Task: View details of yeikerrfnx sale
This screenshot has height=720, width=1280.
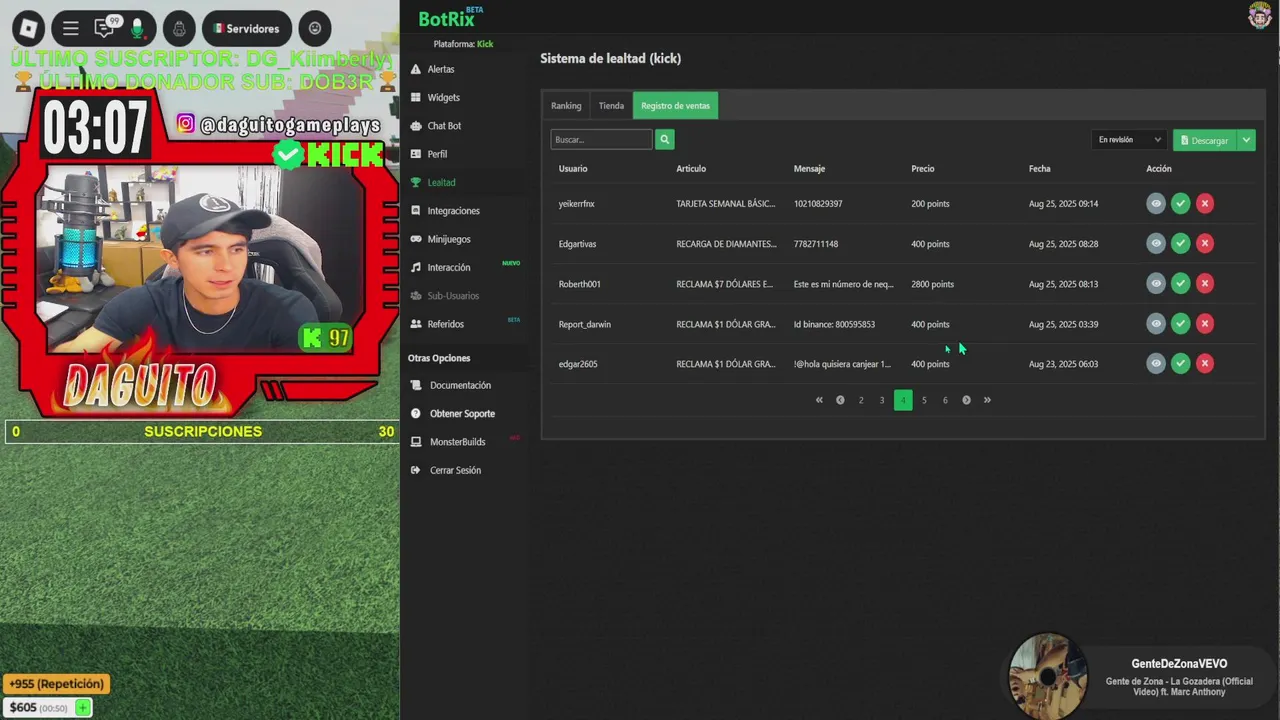Action: [x=1156, y=203]
